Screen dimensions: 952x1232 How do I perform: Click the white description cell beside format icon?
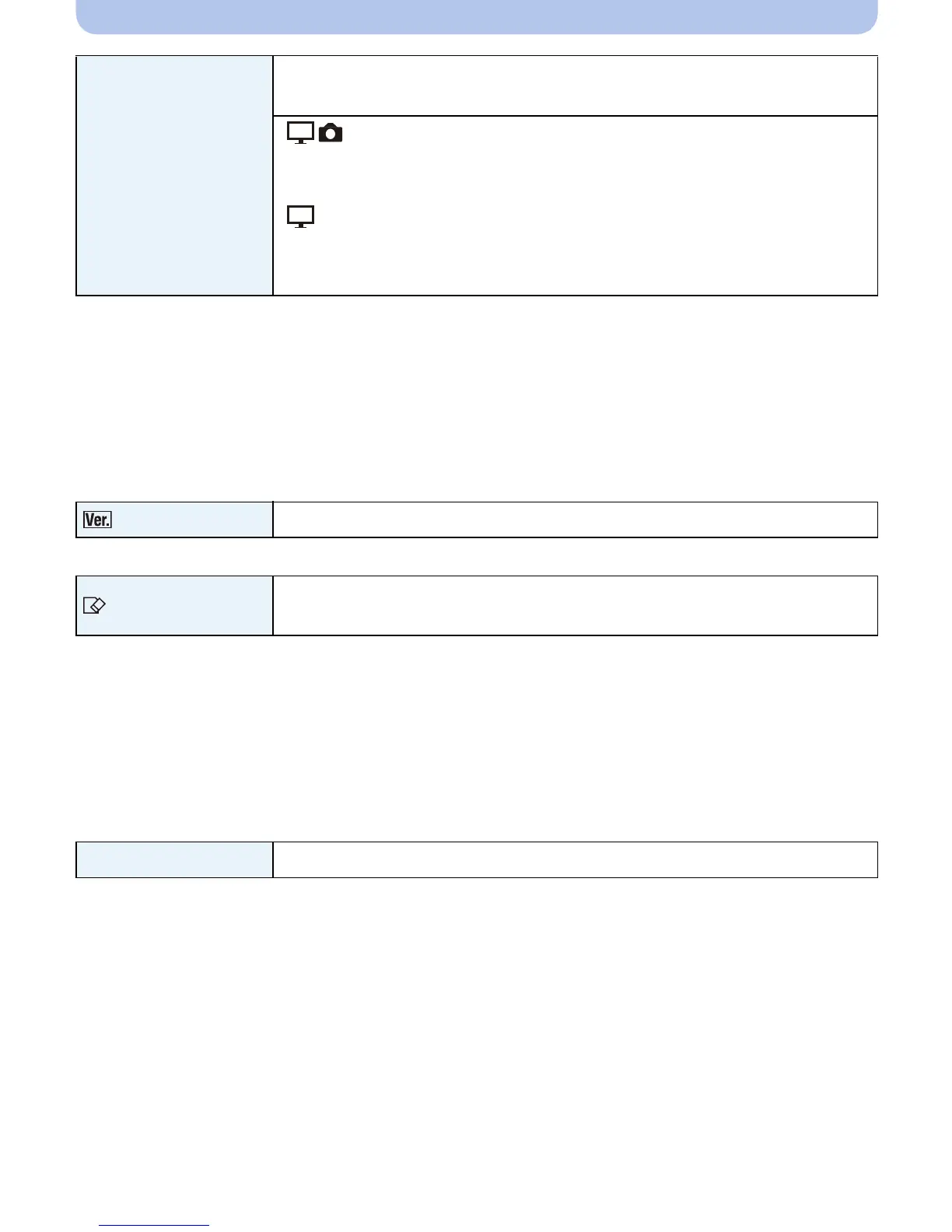576,606
